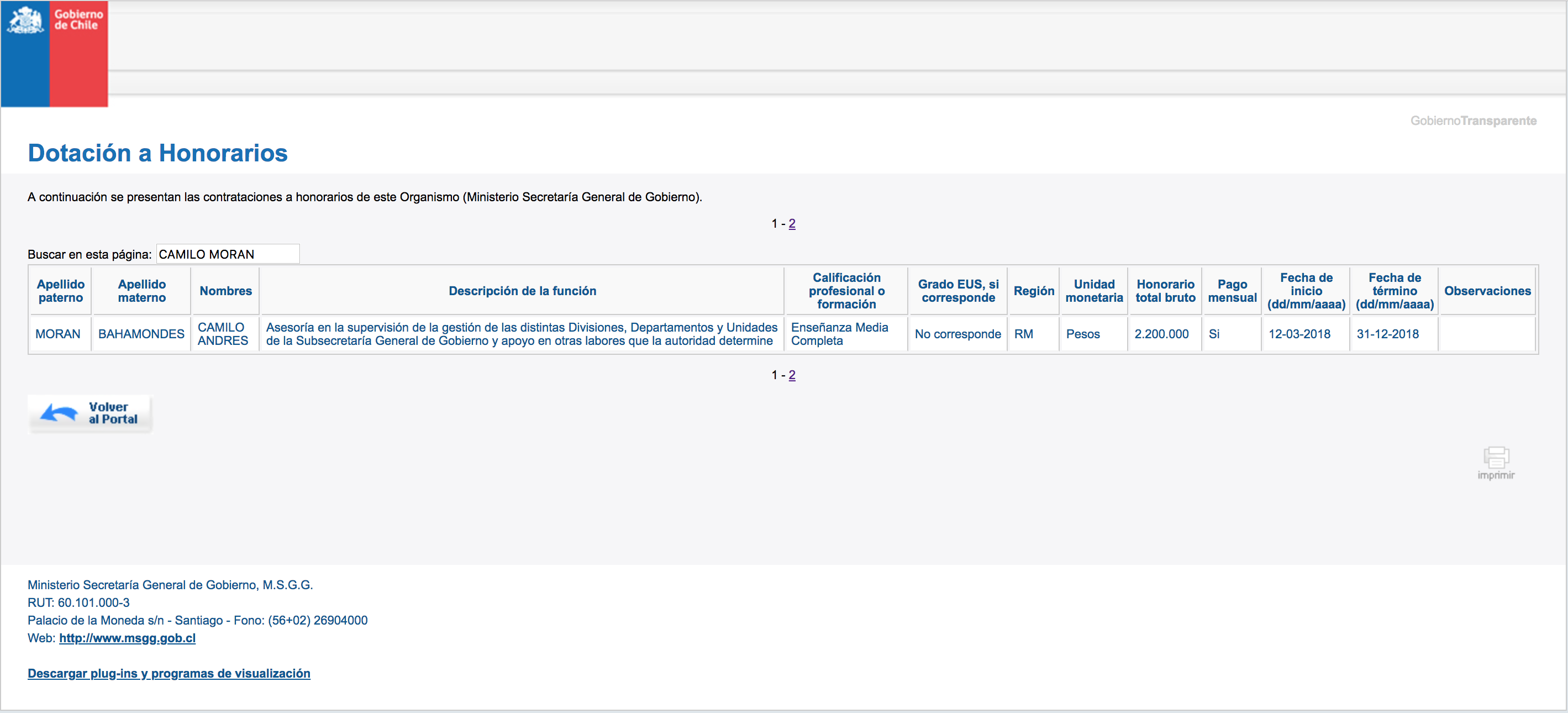The height and width of the screenshot is (713, 1568).
Task: Go to page 2 in bottom pagination
Action: point(792,375)
